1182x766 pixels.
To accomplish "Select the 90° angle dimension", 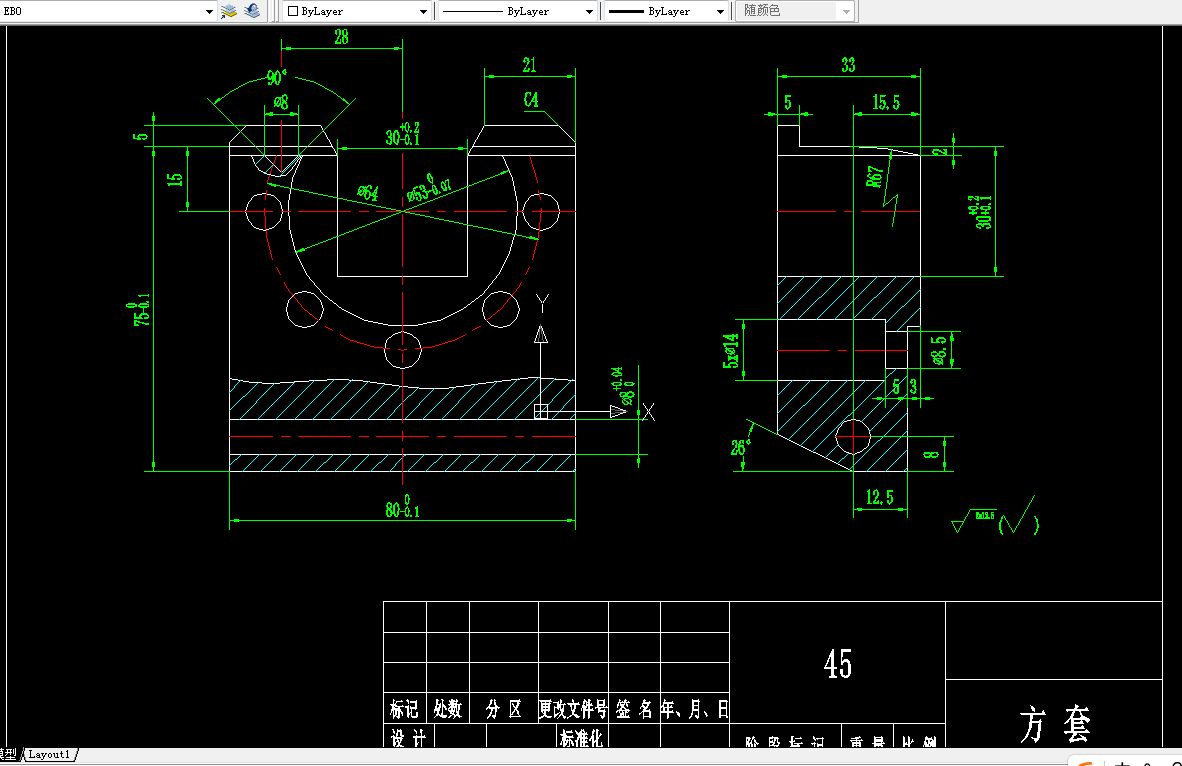I will pyautogui.click(x=276, y=78).
